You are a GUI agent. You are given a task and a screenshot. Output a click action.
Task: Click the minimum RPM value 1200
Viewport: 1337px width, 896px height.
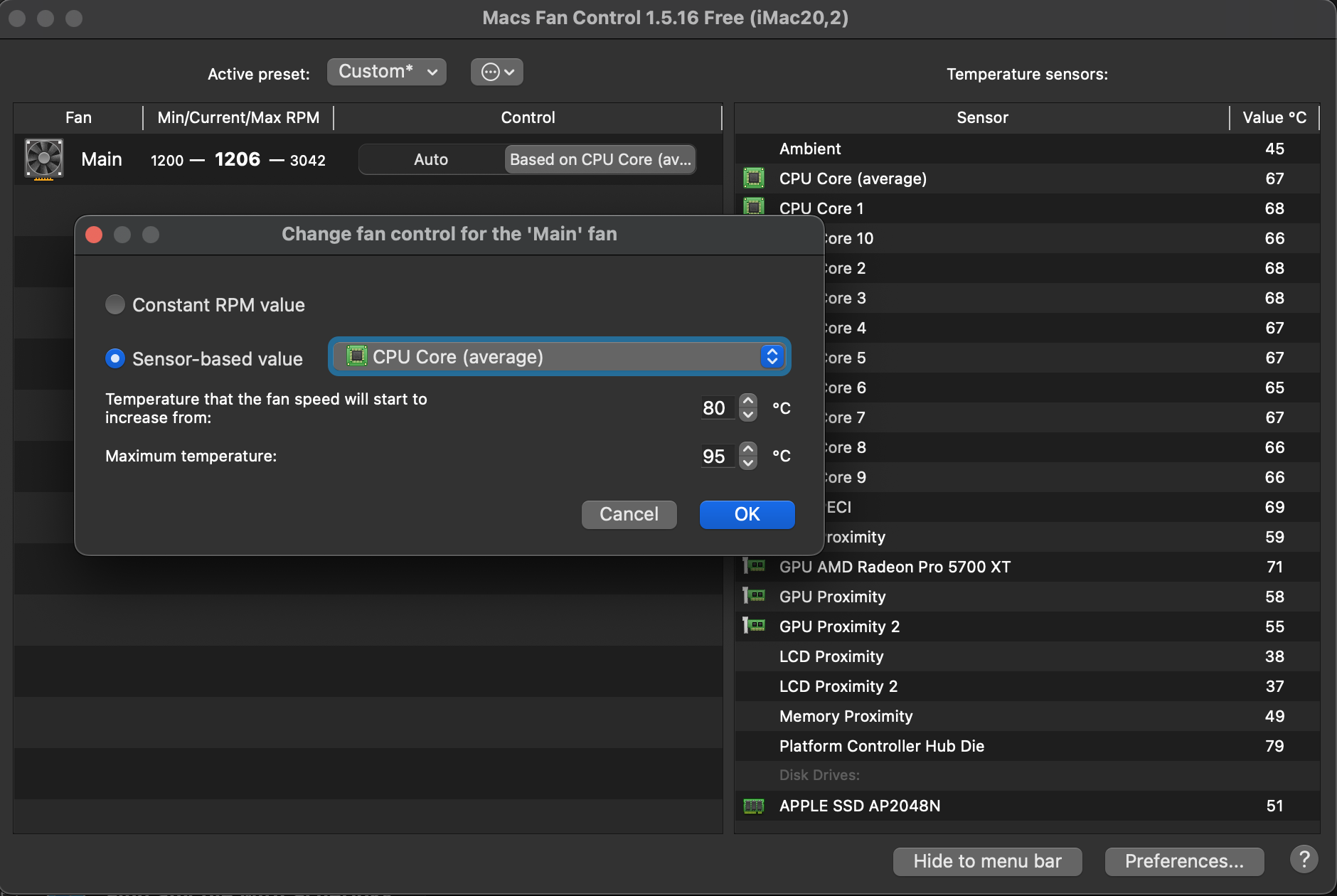pyautogui.click(x=167, y=161)
